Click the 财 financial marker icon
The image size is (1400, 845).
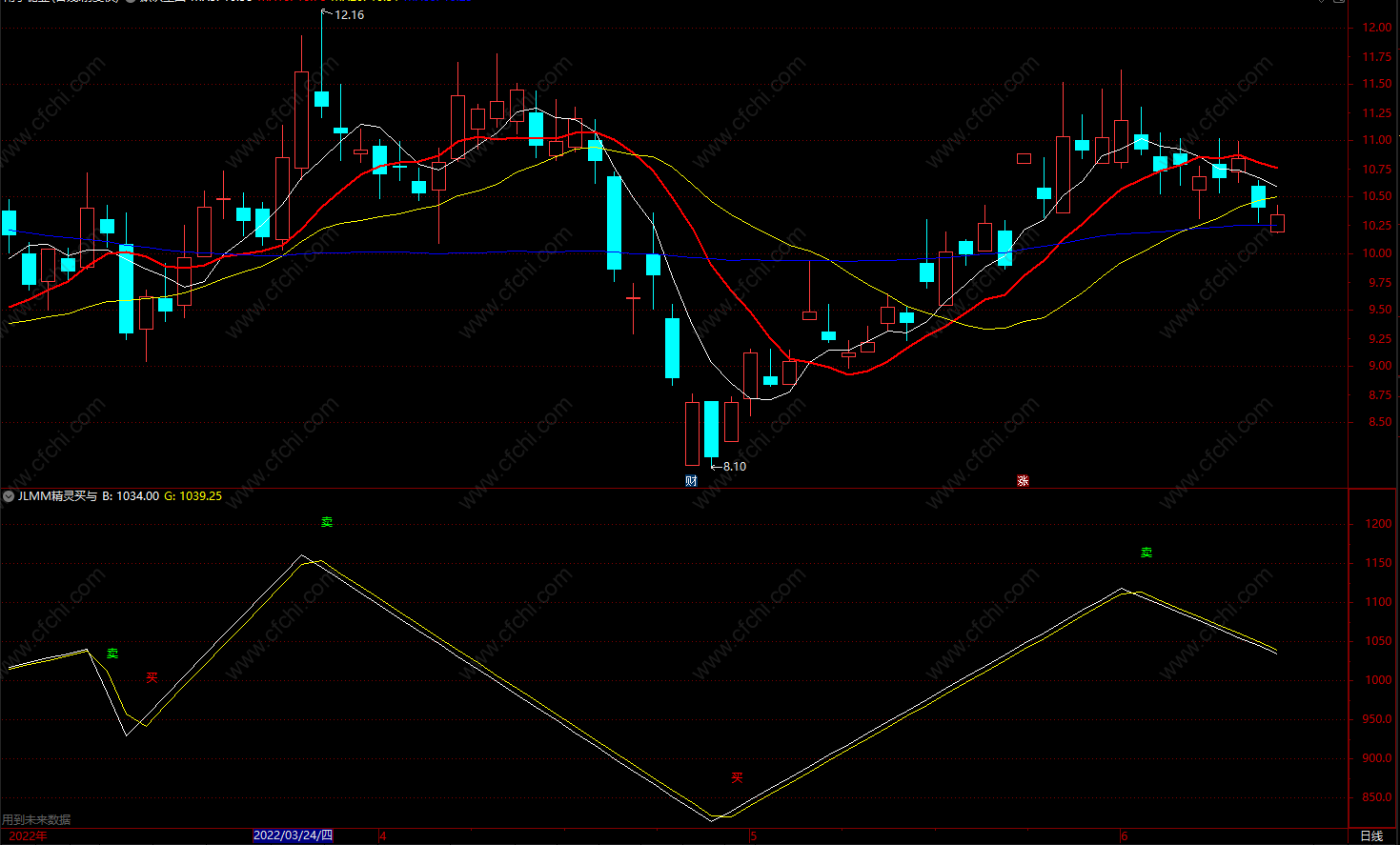(x=692, y=481)
